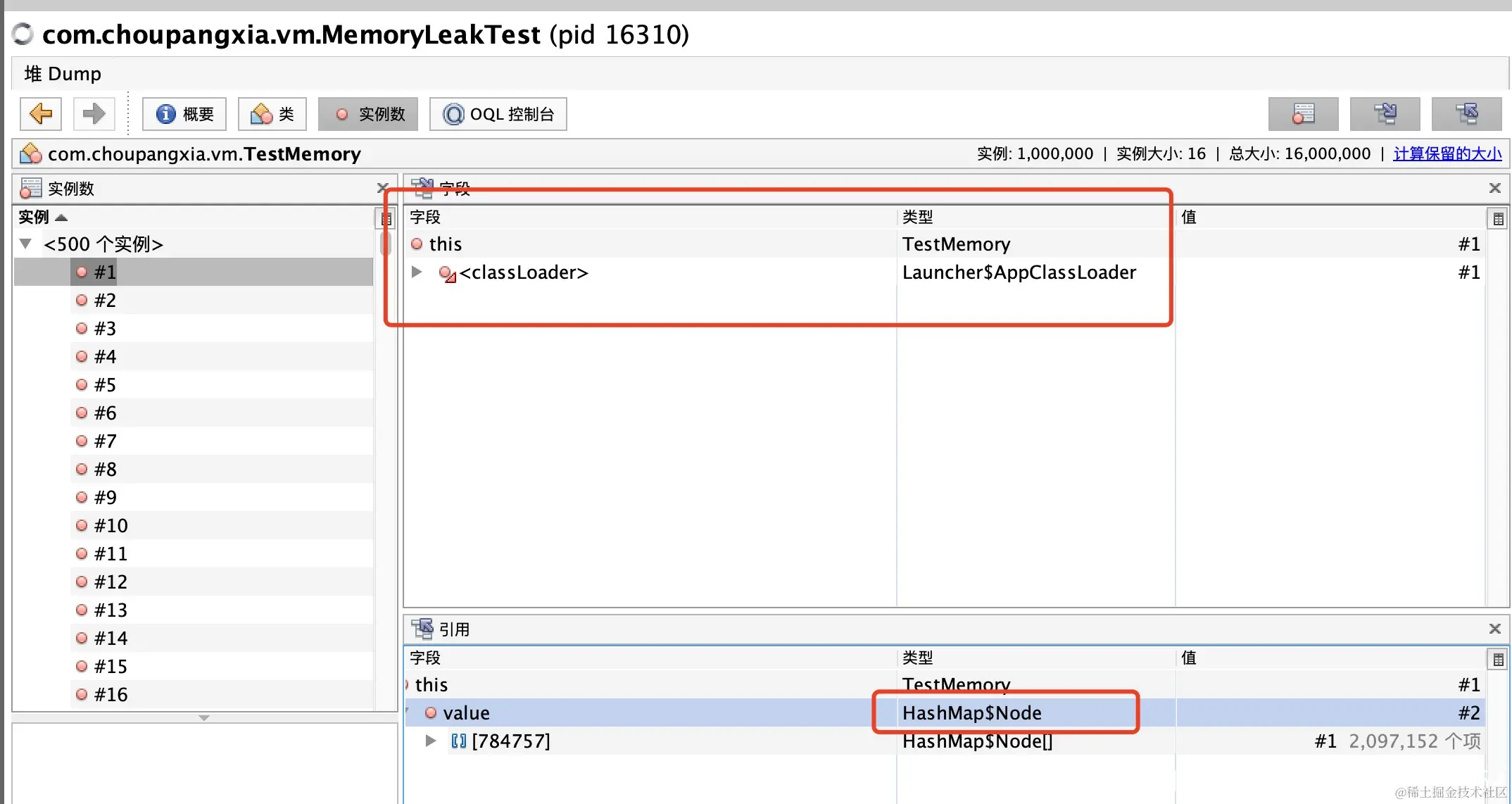The height and width of the screenshot is (804, 1512).
Task: Select instance #7 in the list
Action: pos(106,441)
